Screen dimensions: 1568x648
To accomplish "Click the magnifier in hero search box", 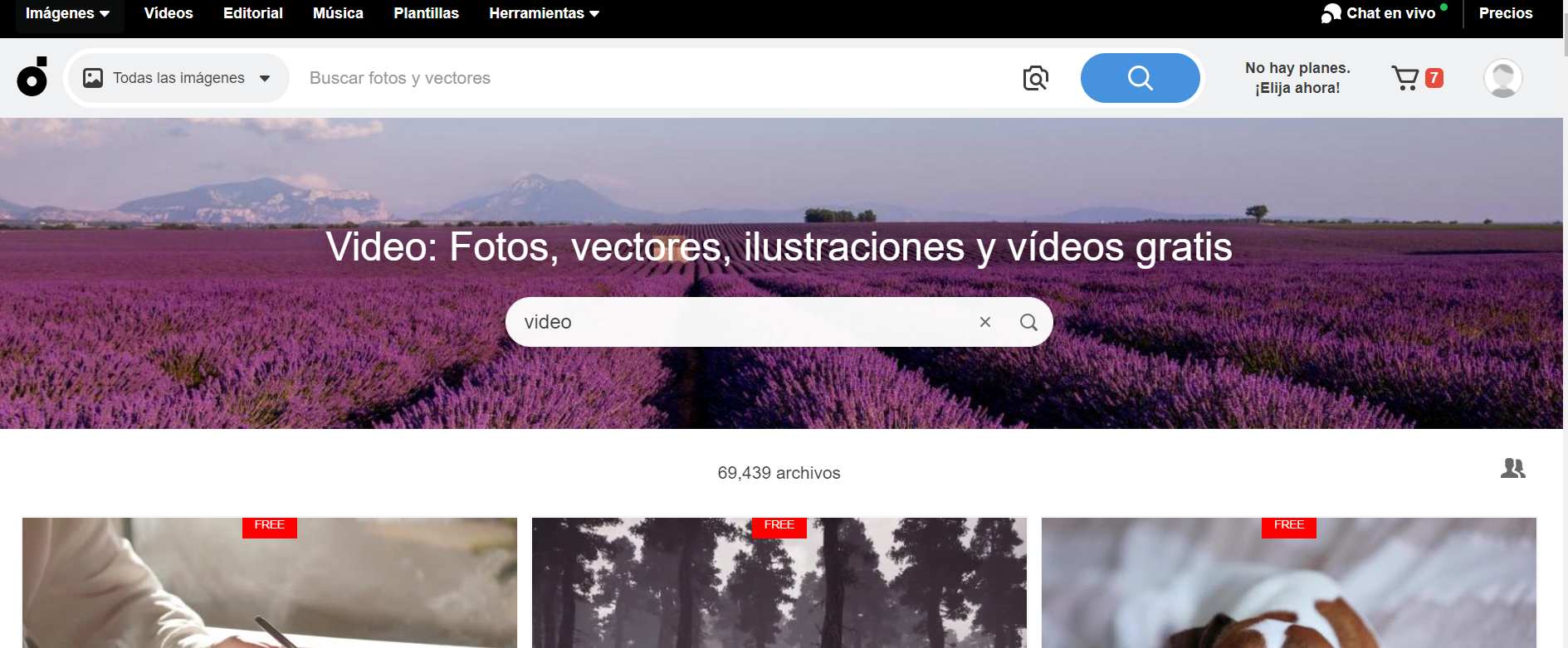I will click(x=1028, y=322).
